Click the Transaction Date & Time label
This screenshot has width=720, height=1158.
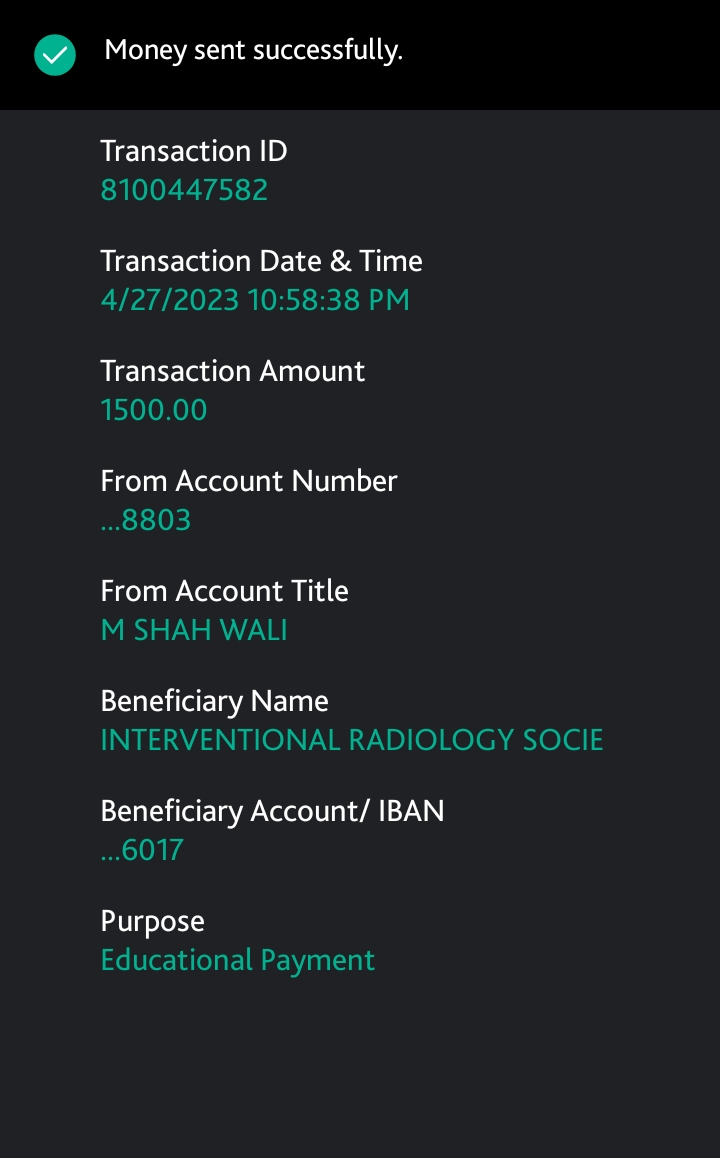[261, 261]
